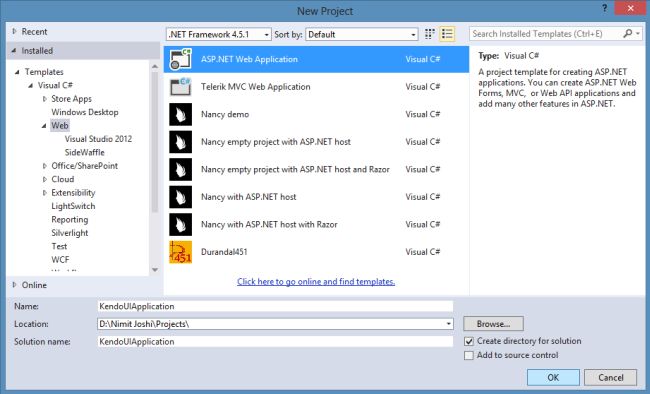The width and height of the screenshot is (650, 394).
Task: Open the online templates link
Action: pyautogui.click(x=316, y=282)
